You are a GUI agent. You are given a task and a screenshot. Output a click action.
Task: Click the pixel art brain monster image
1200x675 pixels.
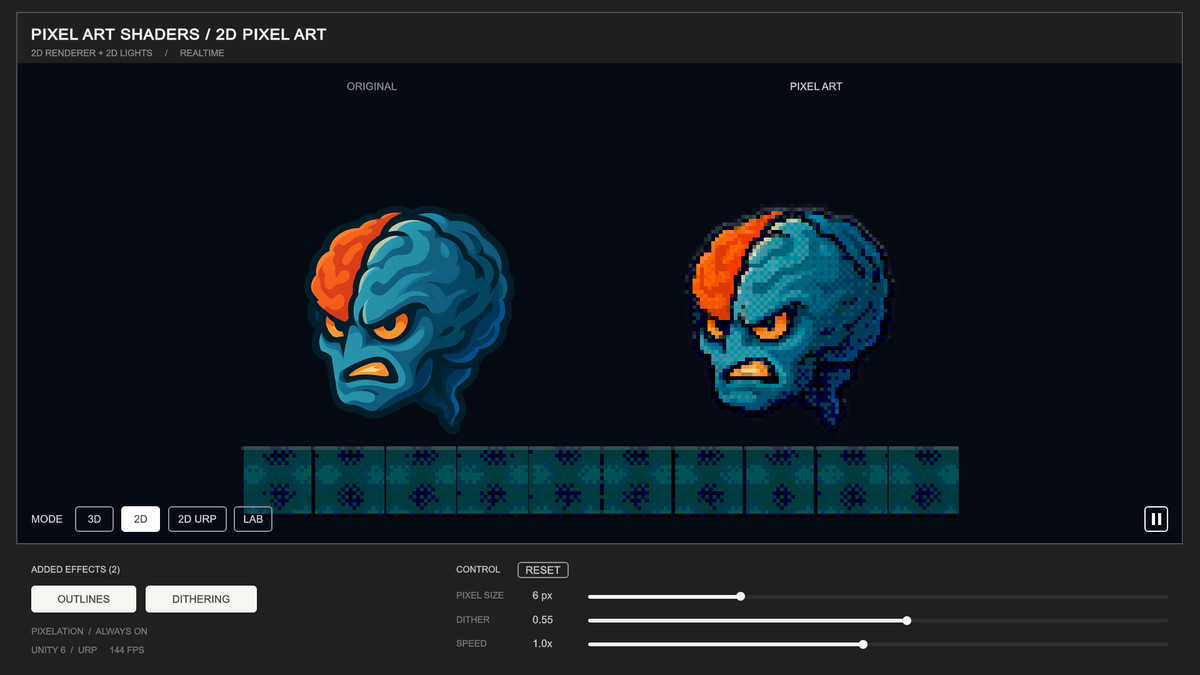(790, 320)
